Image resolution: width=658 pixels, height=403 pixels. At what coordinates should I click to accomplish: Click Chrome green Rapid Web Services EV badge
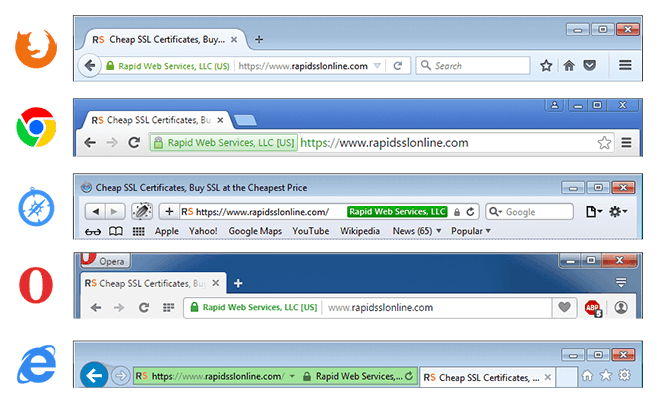click(224, 143)
